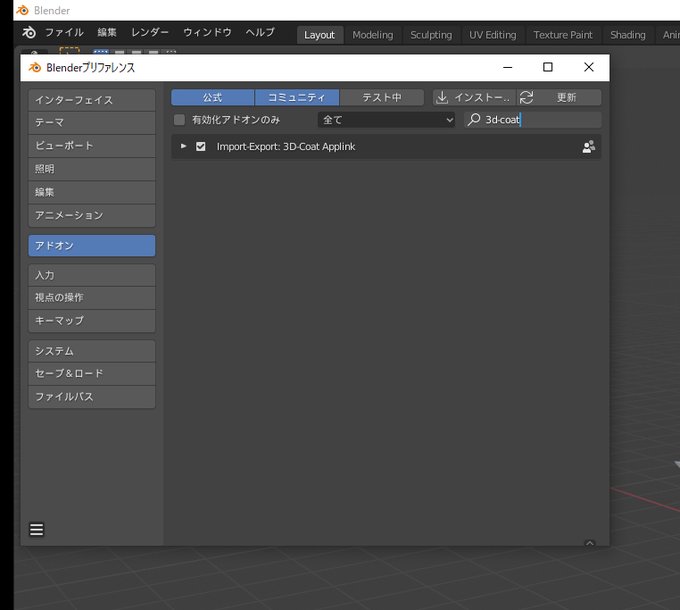Maximize the Blenderプリファレンス window

[x=548, y=67]
